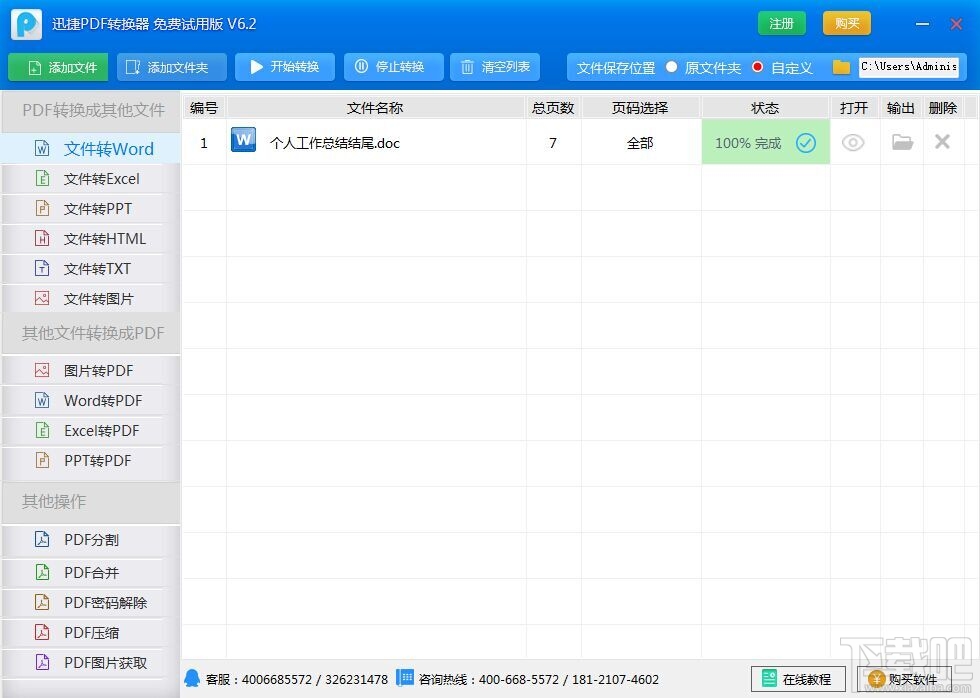
Task: Expand 其他文件转换成PDF section header
Action: 91,333
